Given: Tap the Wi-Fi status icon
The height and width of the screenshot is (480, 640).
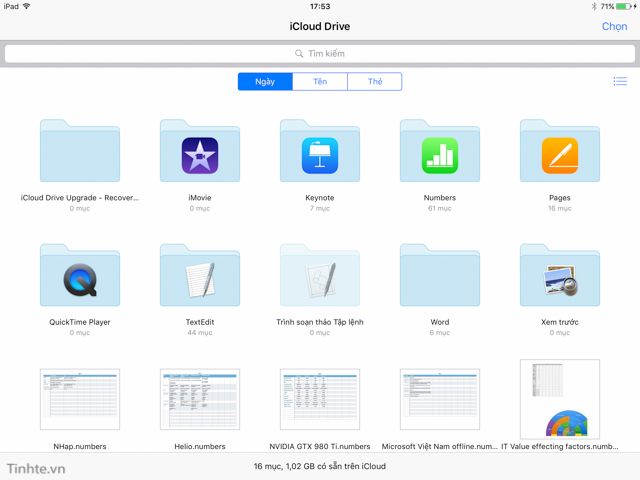Looking at the screenshot, I should 27,6.
